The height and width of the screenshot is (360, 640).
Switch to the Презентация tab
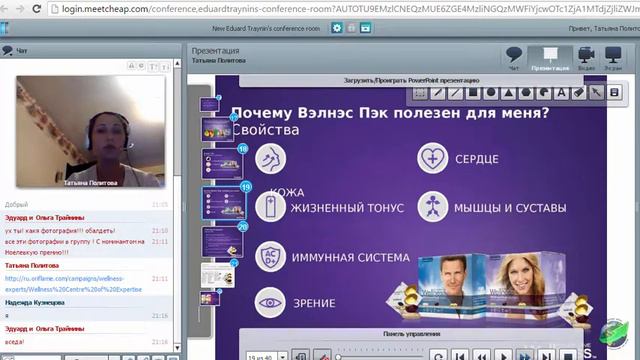tap(550, 58)
